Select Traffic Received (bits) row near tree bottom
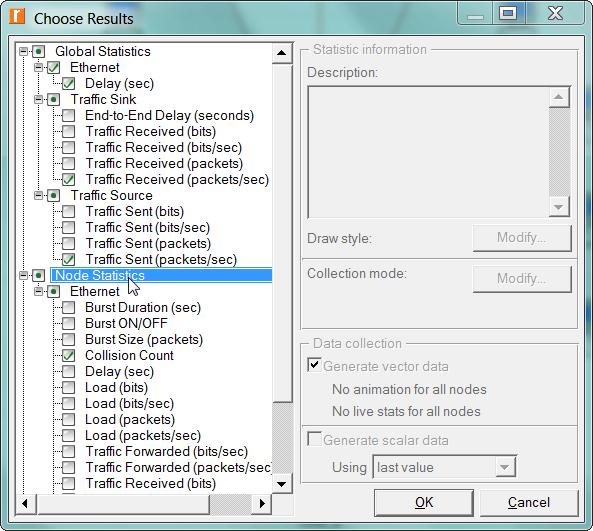 click(x=151, y=483)
